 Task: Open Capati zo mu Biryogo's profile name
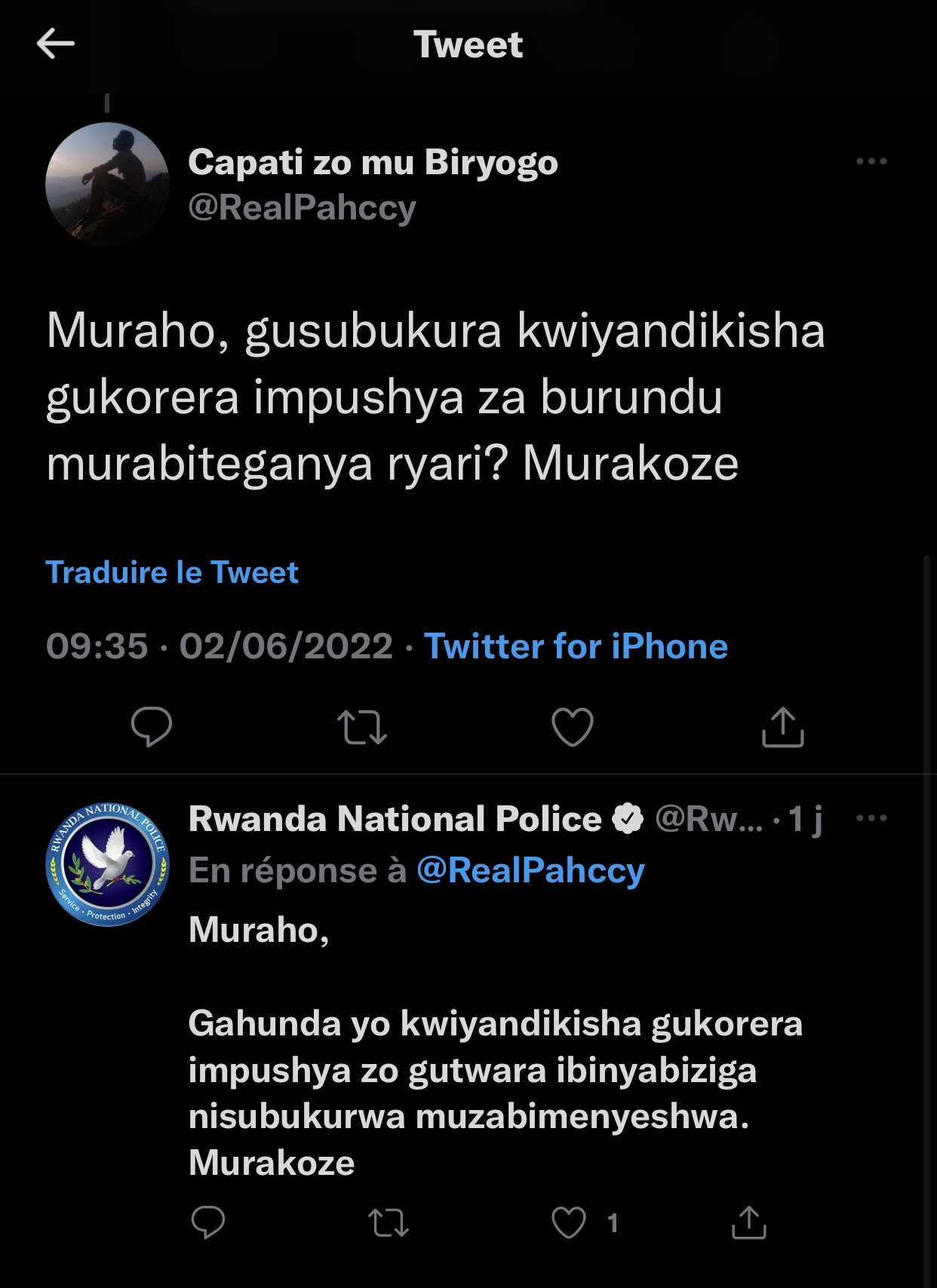373,162
